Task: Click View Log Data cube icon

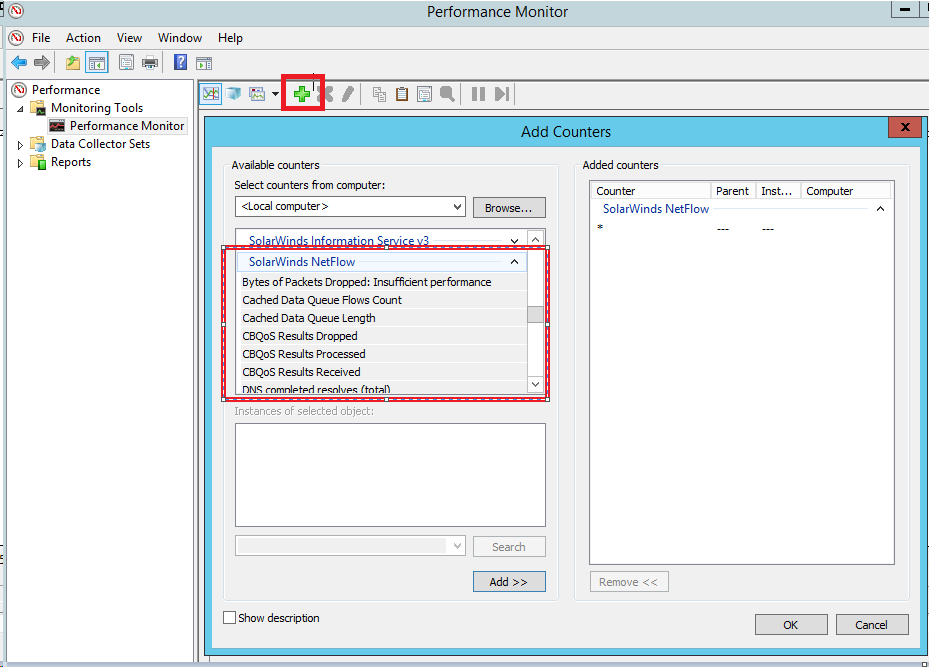Action: 233,94
